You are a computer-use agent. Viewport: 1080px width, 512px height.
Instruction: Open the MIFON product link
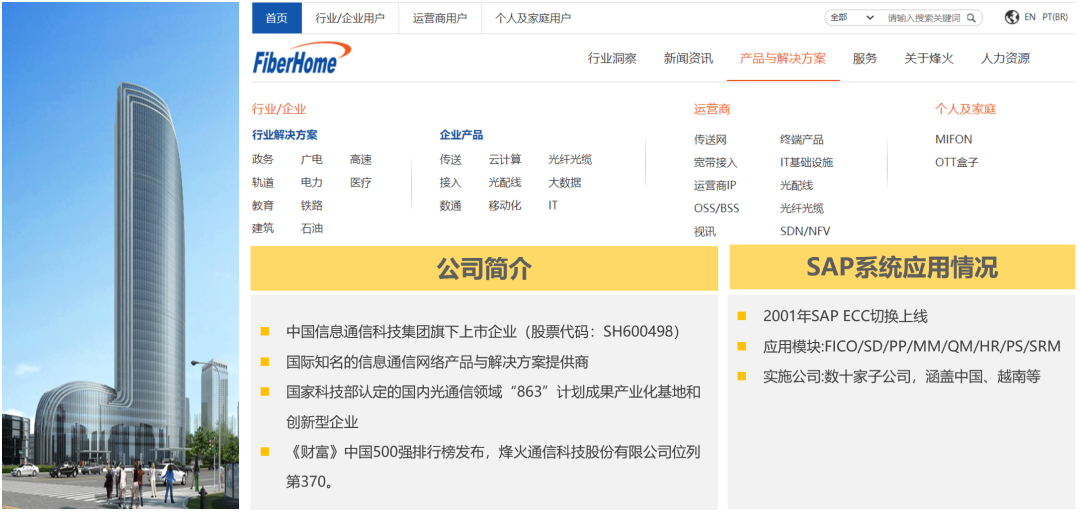tap(954, 139)
